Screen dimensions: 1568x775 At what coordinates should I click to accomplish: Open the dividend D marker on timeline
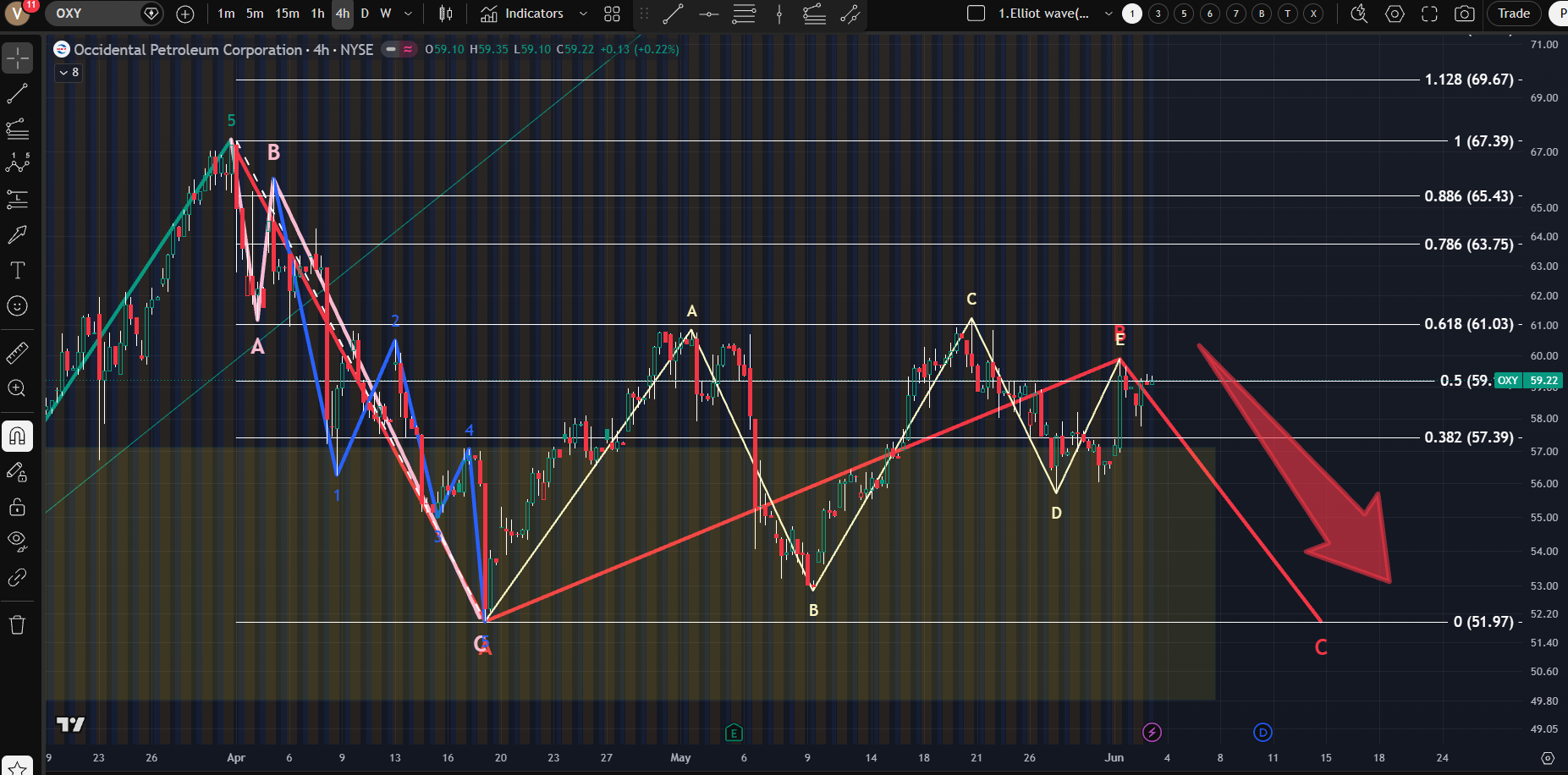tap(1263, 733)
